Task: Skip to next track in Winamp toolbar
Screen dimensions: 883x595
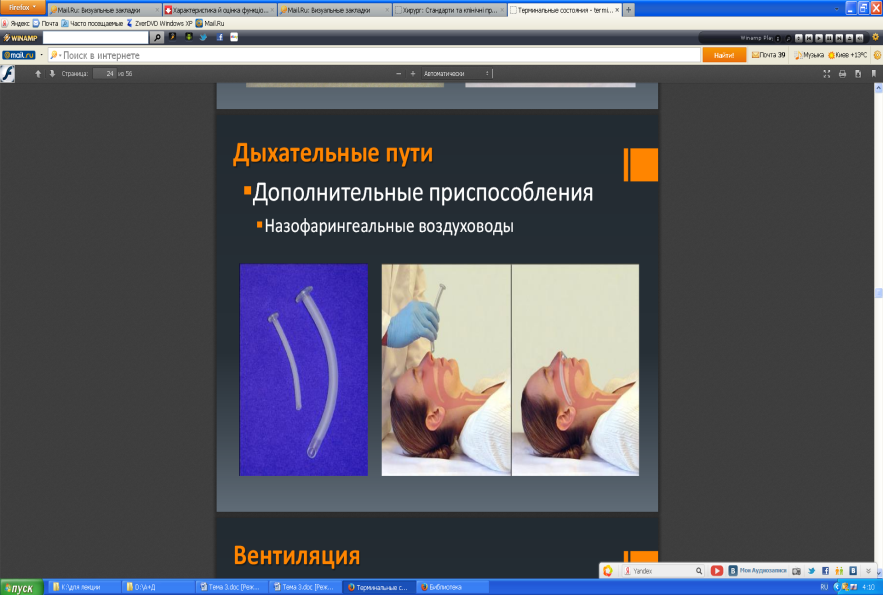Action: [x=839, y=38]
